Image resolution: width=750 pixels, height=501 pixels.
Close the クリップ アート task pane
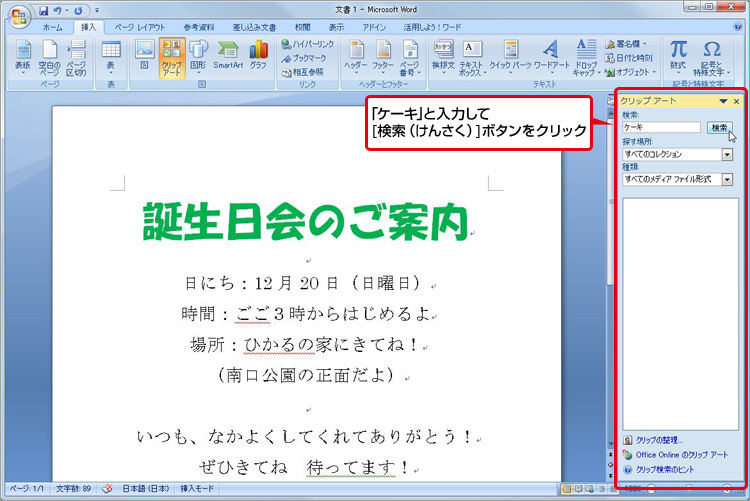pos(737,101)
